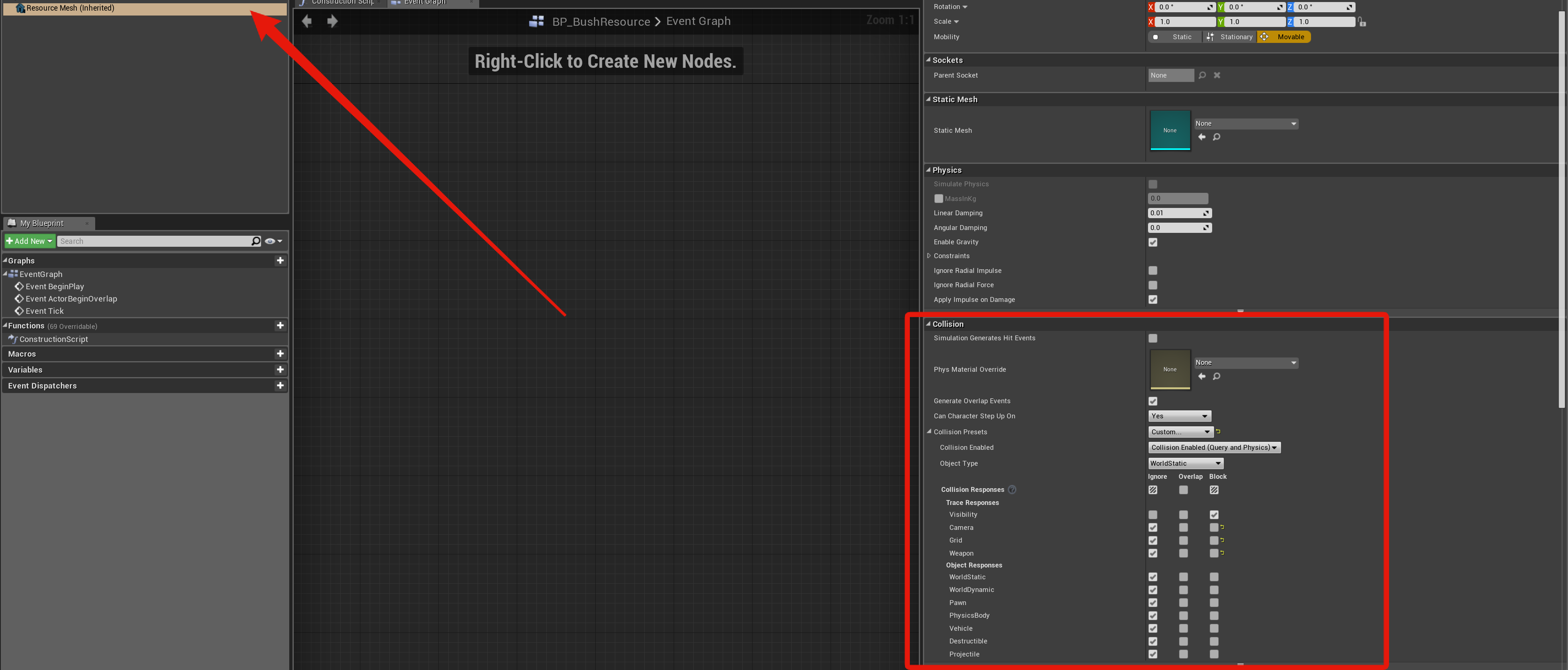Image resolution: width=1568 pixels, height=670 pixels.
Task: Expand the Constraints section
Action: click(929, 256)
